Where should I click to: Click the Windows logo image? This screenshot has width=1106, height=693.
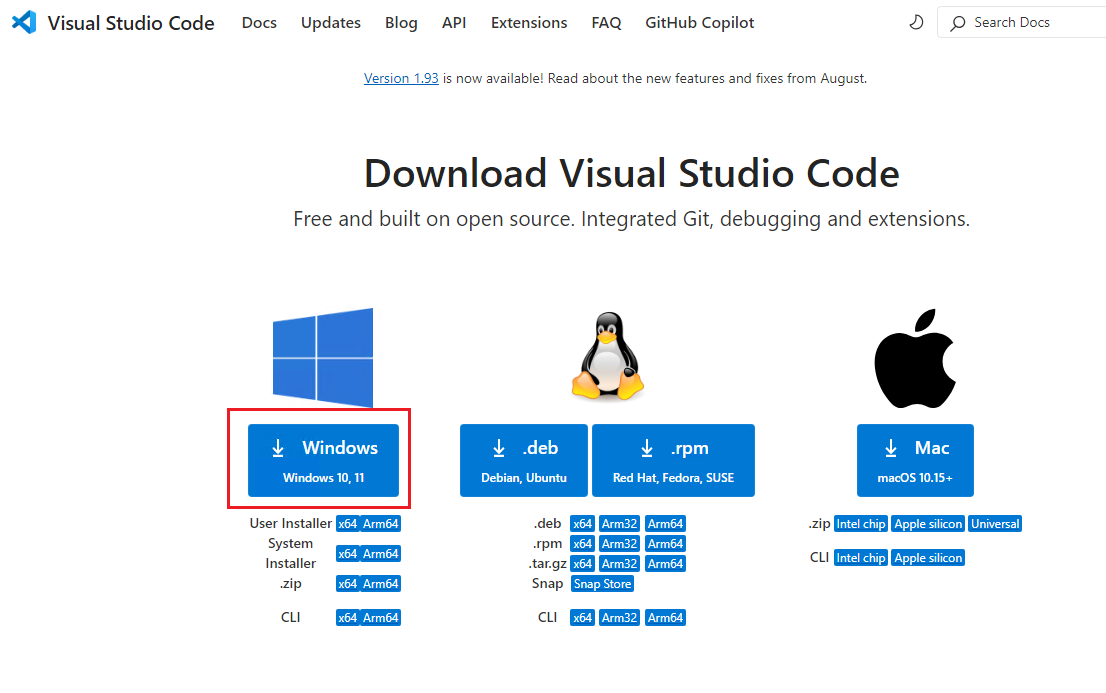[323, 357]
